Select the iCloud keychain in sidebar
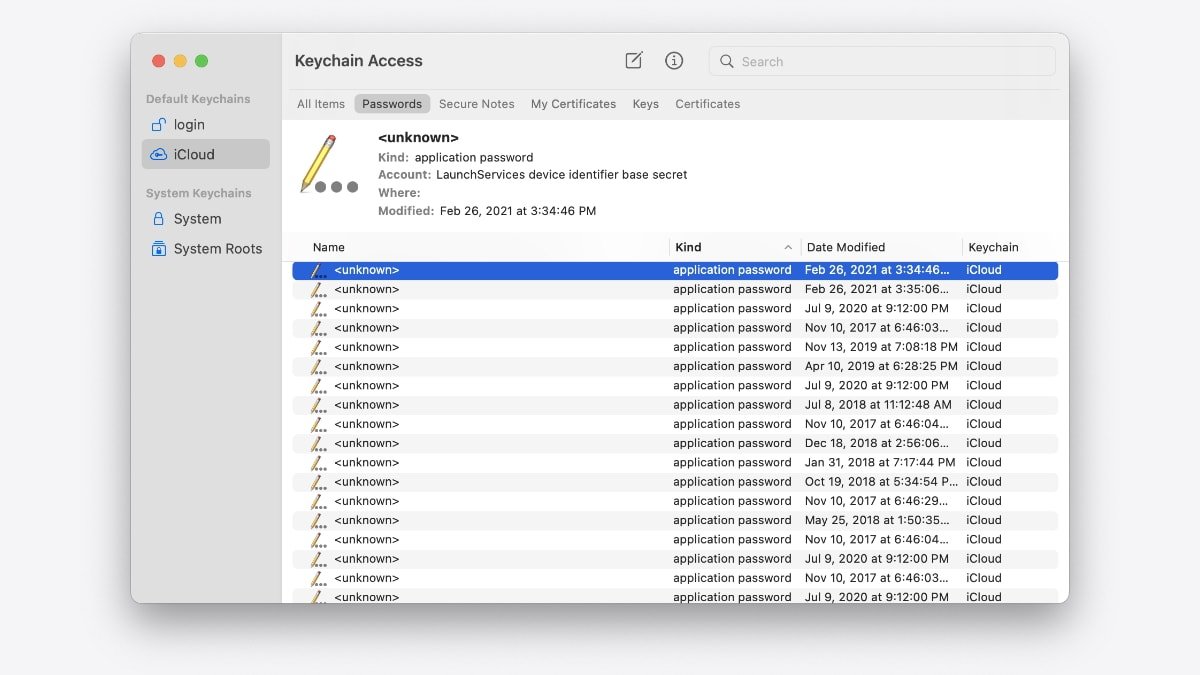This screenshot has height=675, width=1200. point(205,154)
